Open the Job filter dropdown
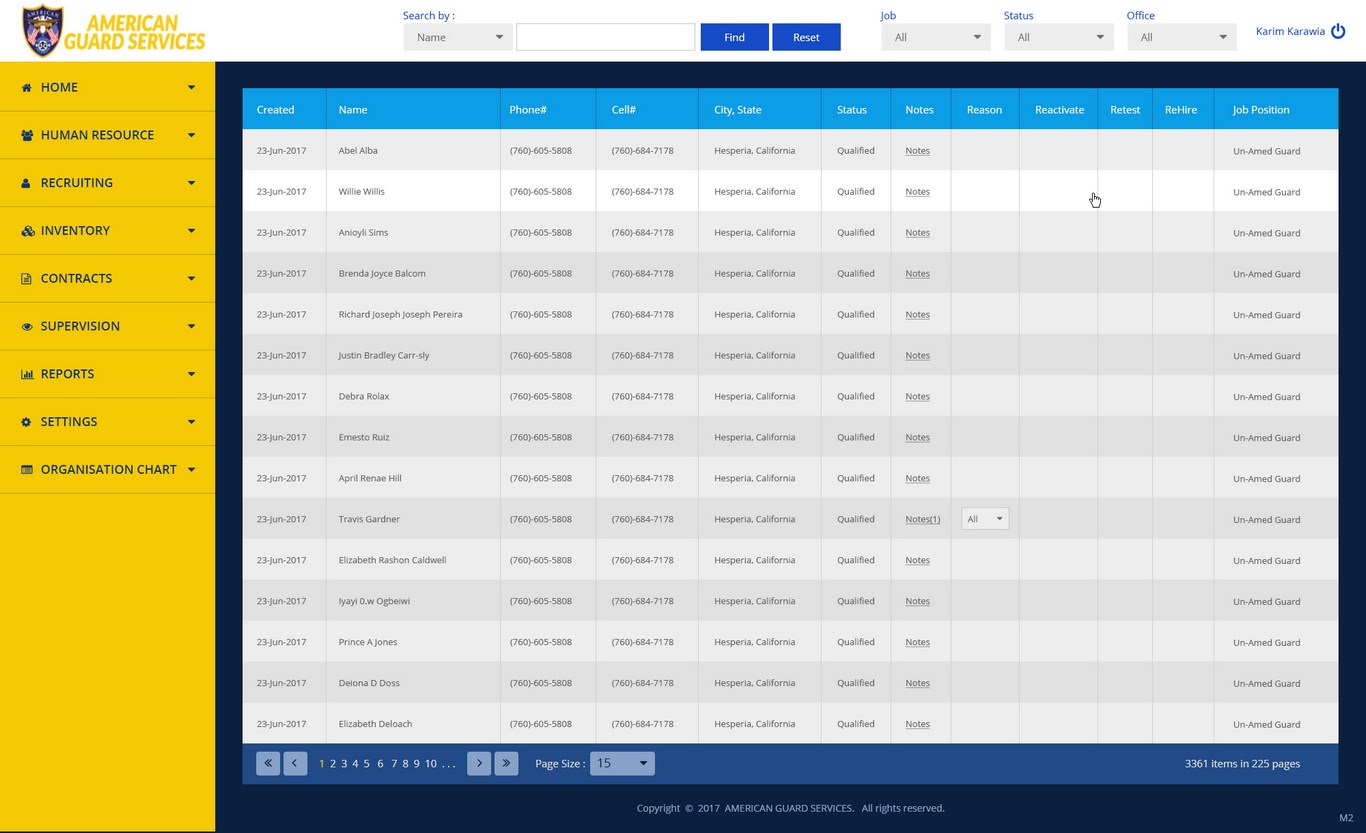The image size is (1366, 833). coord(935,38)
